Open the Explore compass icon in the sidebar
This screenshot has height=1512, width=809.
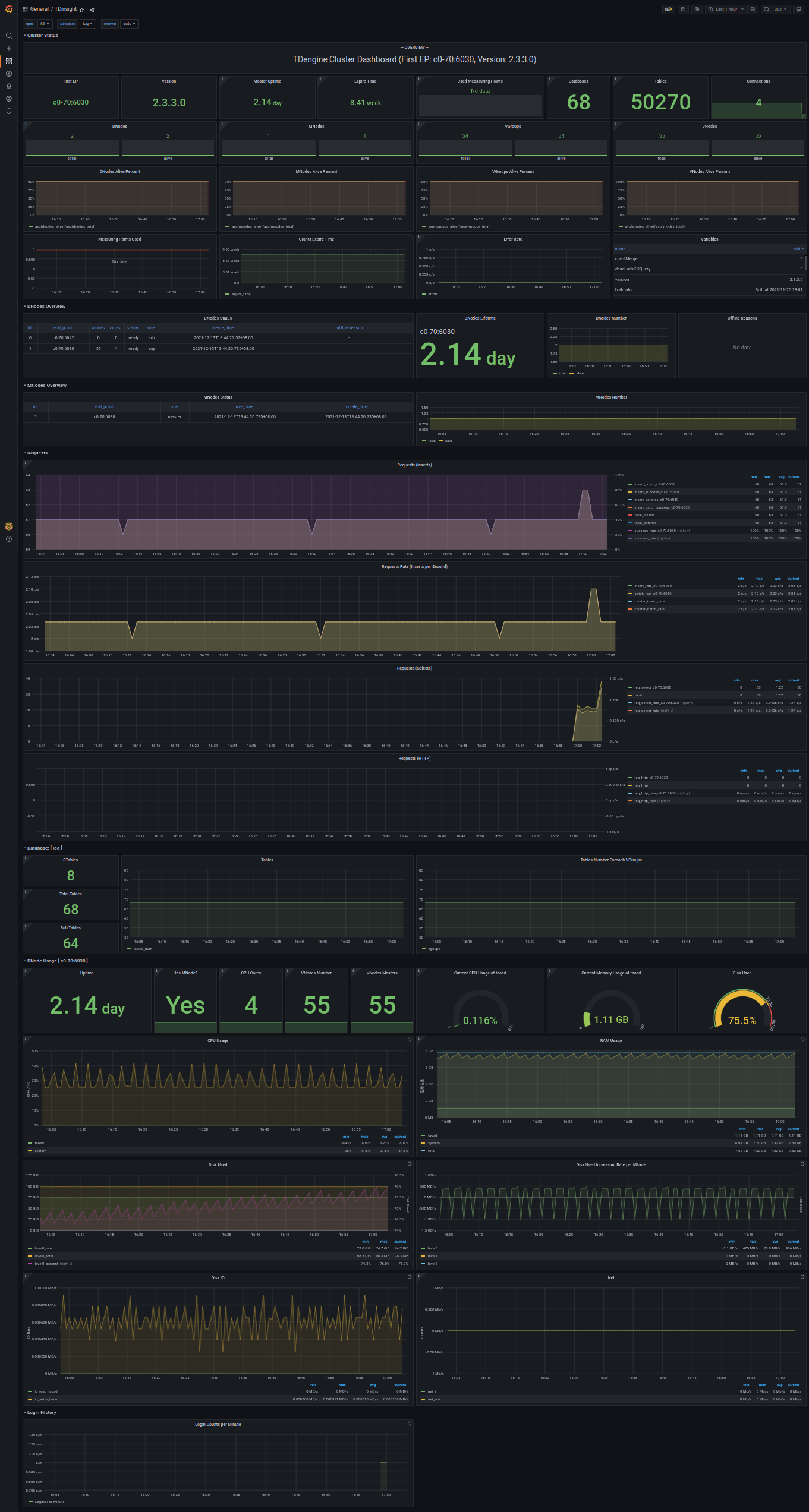click(9, 74)
